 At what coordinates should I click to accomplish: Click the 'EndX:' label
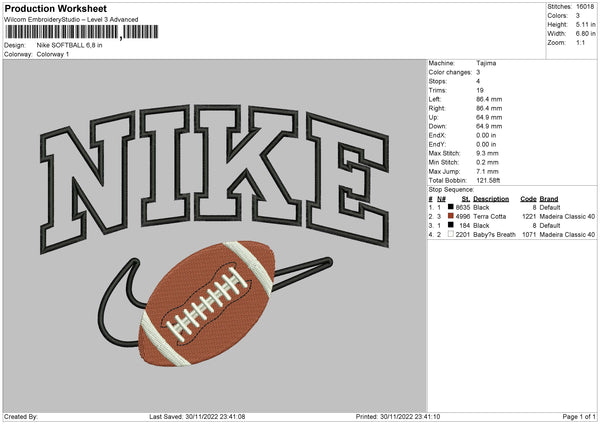point(437,135)
